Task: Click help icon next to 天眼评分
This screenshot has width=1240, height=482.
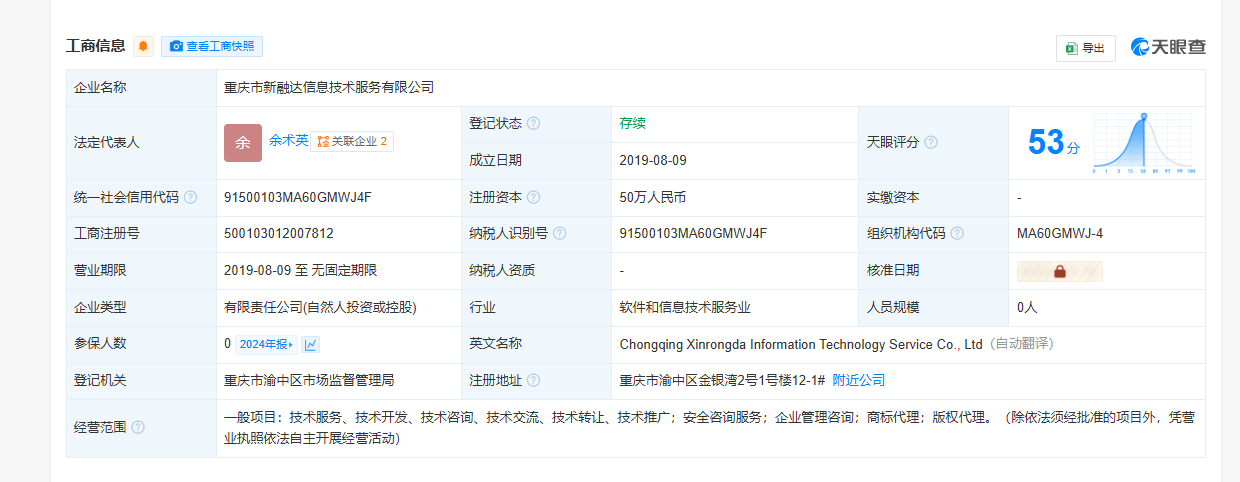Action: (931, 143)
